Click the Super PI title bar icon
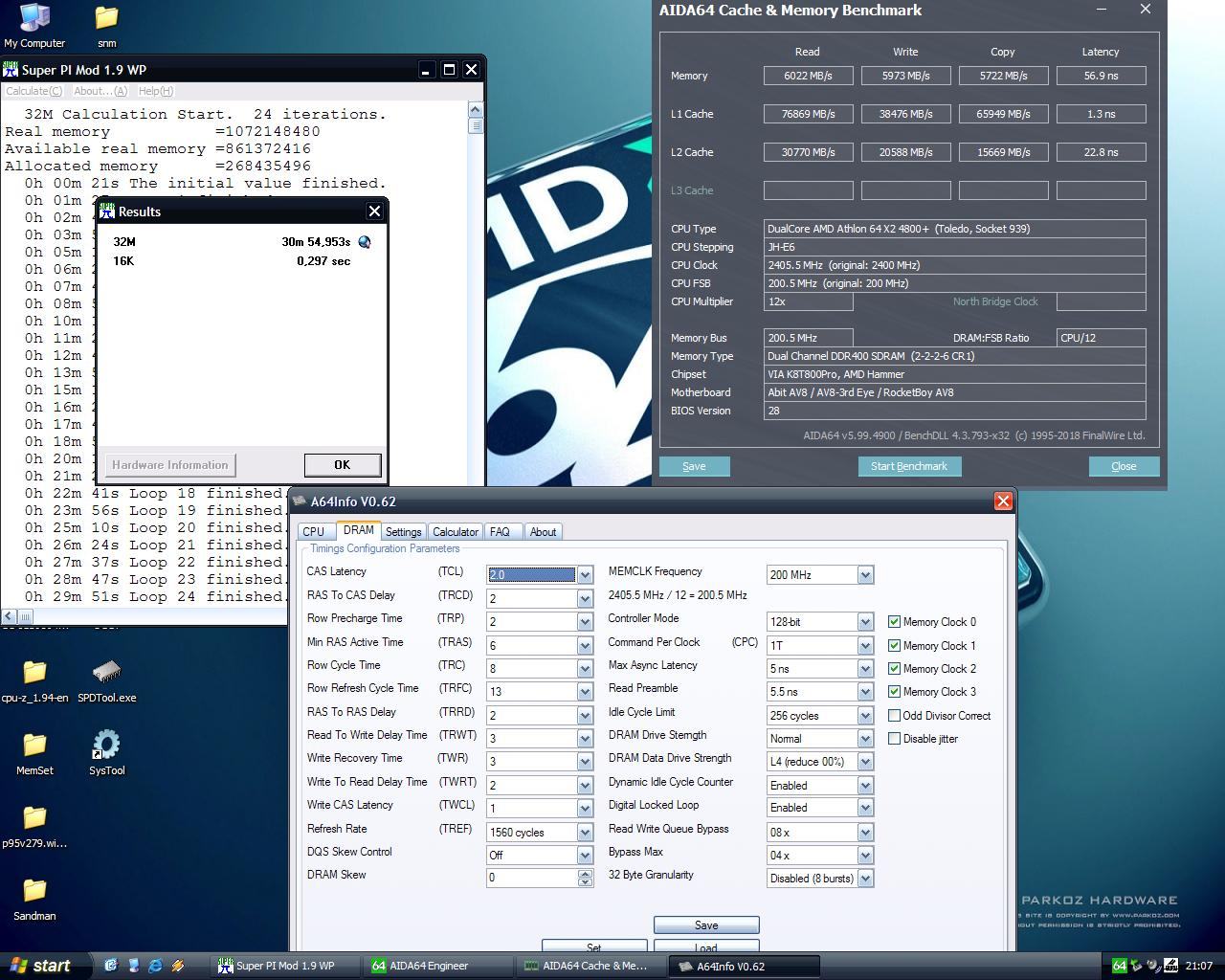 pos(11,70)
